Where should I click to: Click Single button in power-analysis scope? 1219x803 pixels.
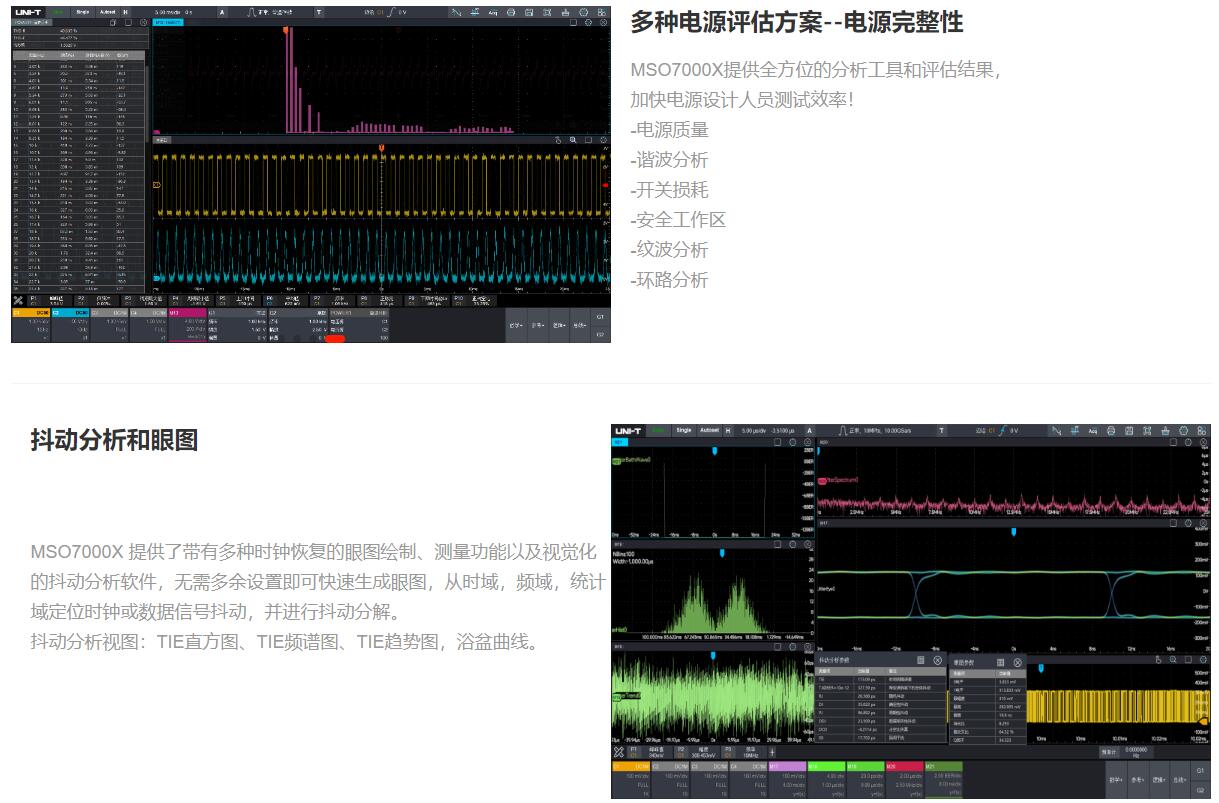[x=83, y=13]
